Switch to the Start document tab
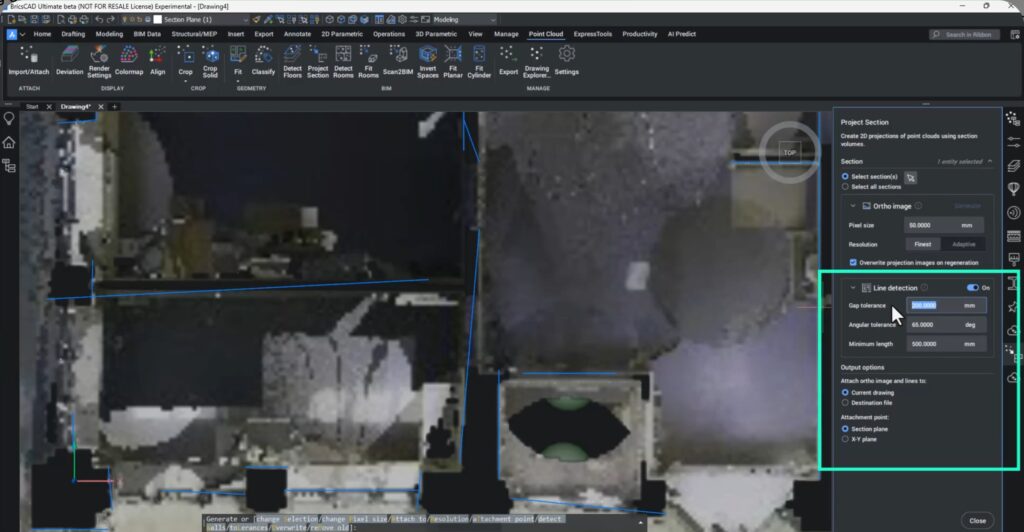1024x532 pixels. tap(33, 106)
